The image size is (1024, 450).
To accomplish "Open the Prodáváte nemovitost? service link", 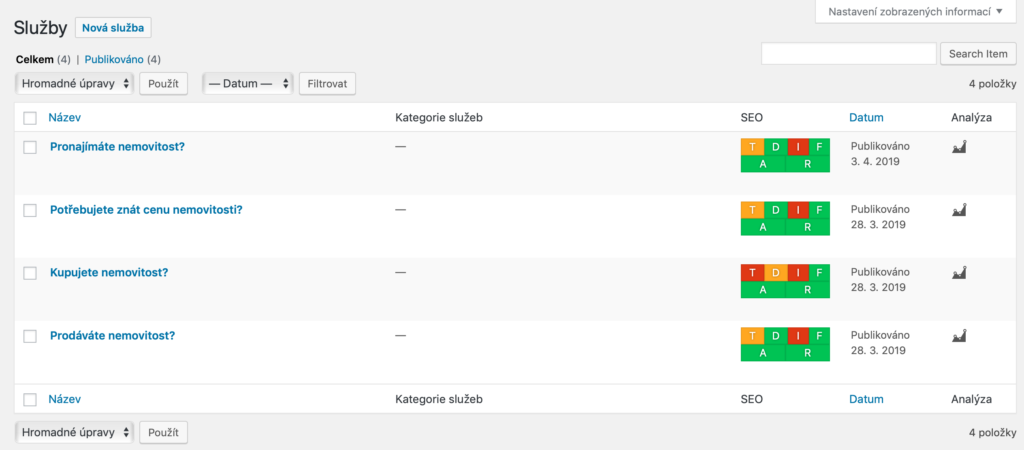I will 112,336.
